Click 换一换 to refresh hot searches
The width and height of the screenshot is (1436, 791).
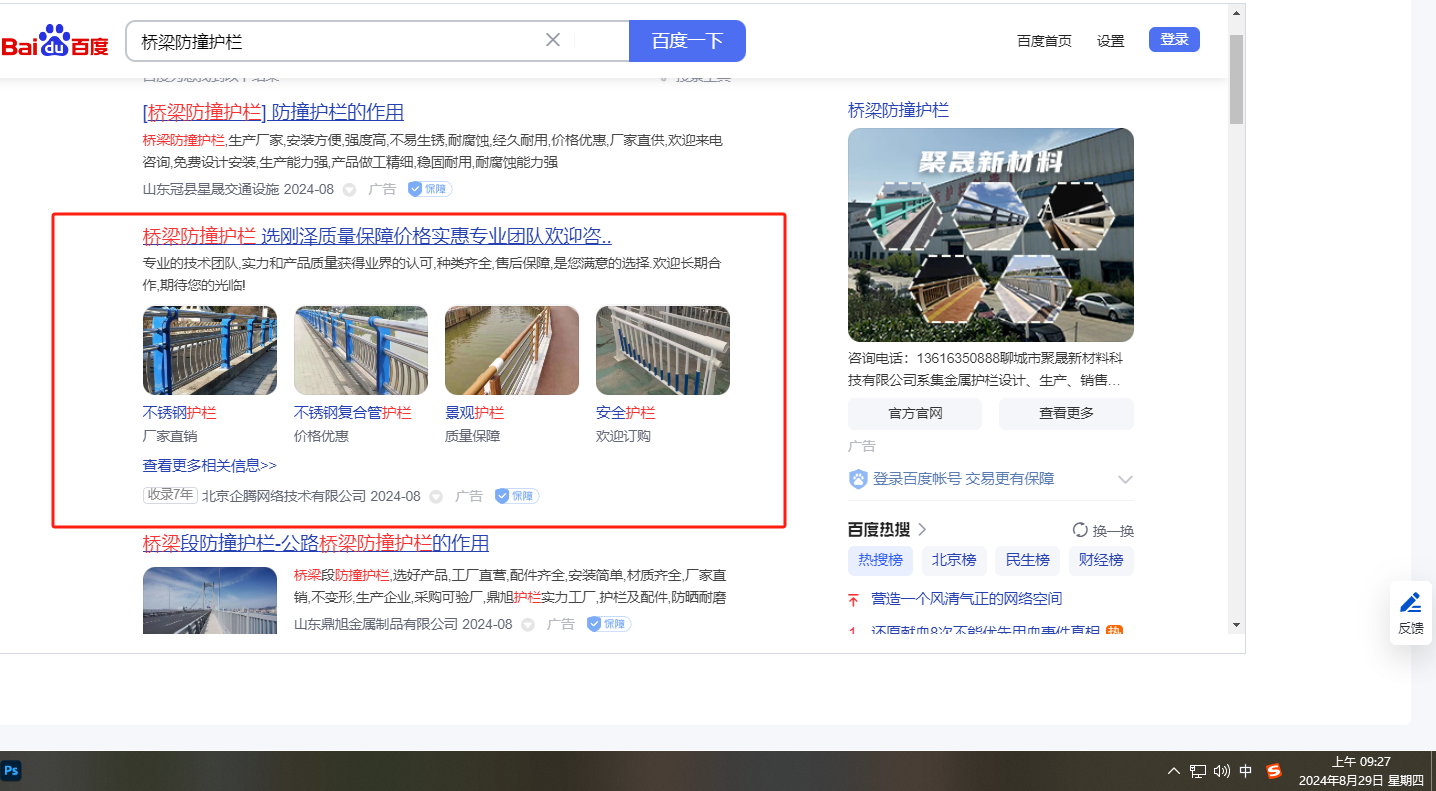(x=1113, y=531)
